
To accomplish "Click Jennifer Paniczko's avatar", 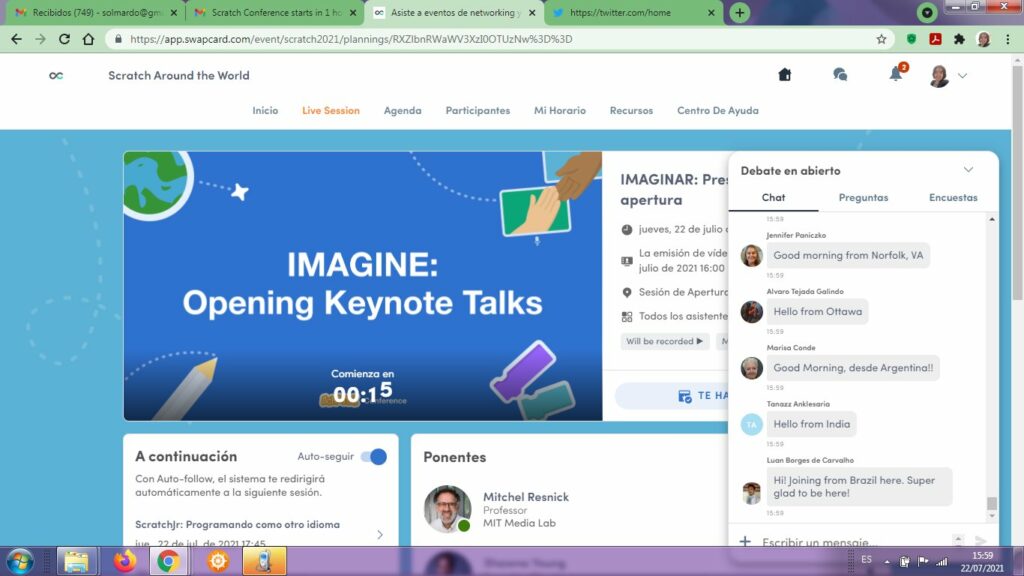I will (x=751, y=255).
